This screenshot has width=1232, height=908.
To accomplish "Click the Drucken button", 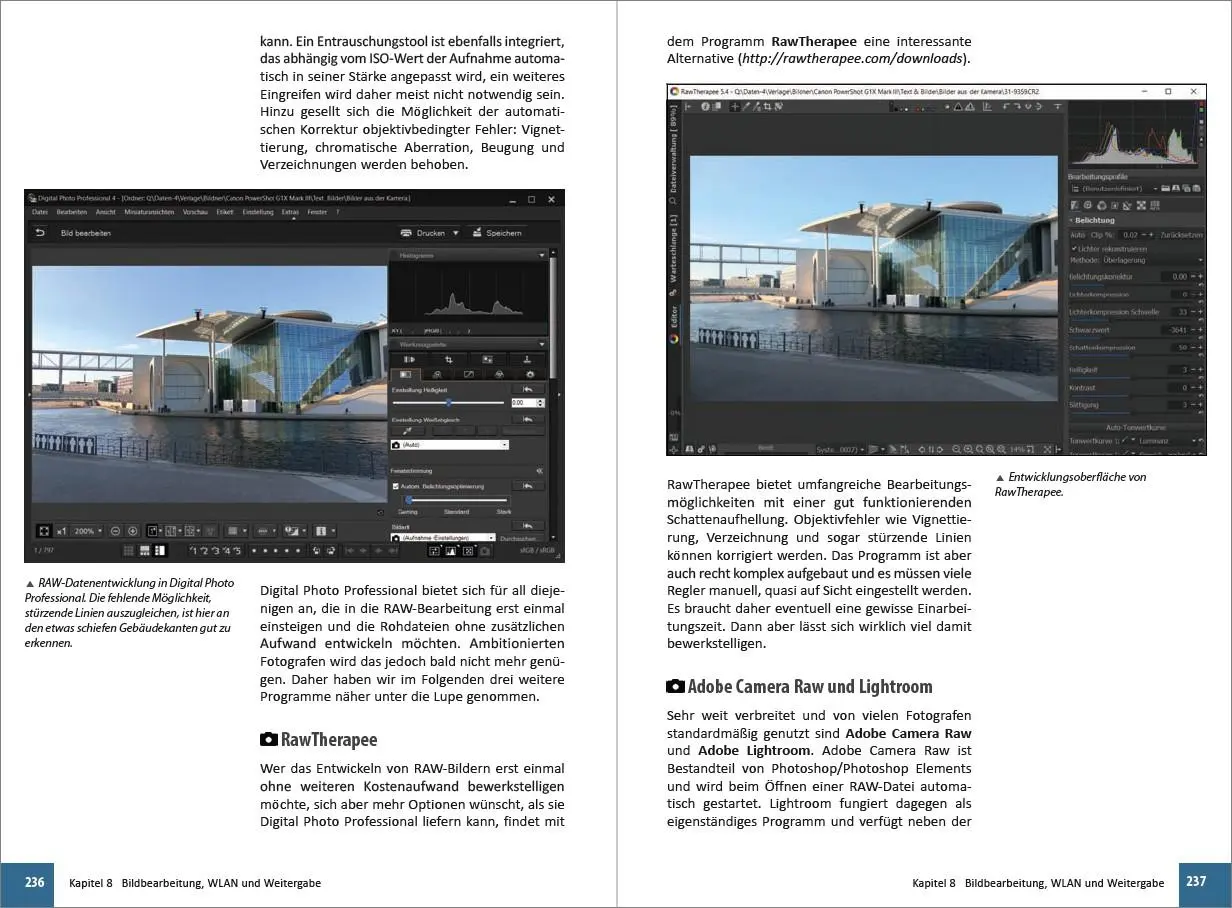I will (422, 233).
